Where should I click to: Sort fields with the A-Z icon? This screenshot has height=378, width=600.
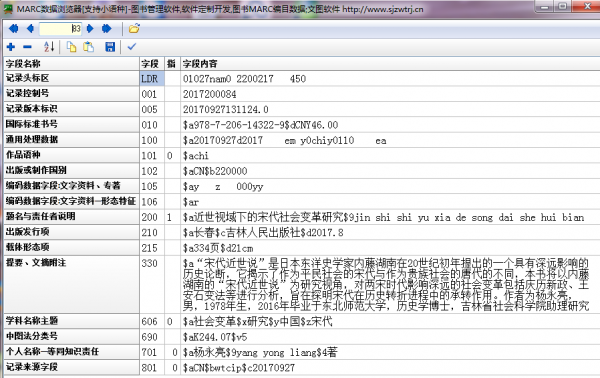[49, 47]
